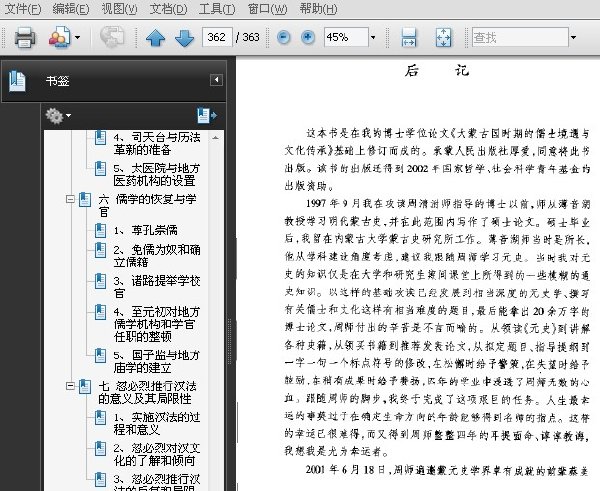Click the Print icon

point(25,38)
